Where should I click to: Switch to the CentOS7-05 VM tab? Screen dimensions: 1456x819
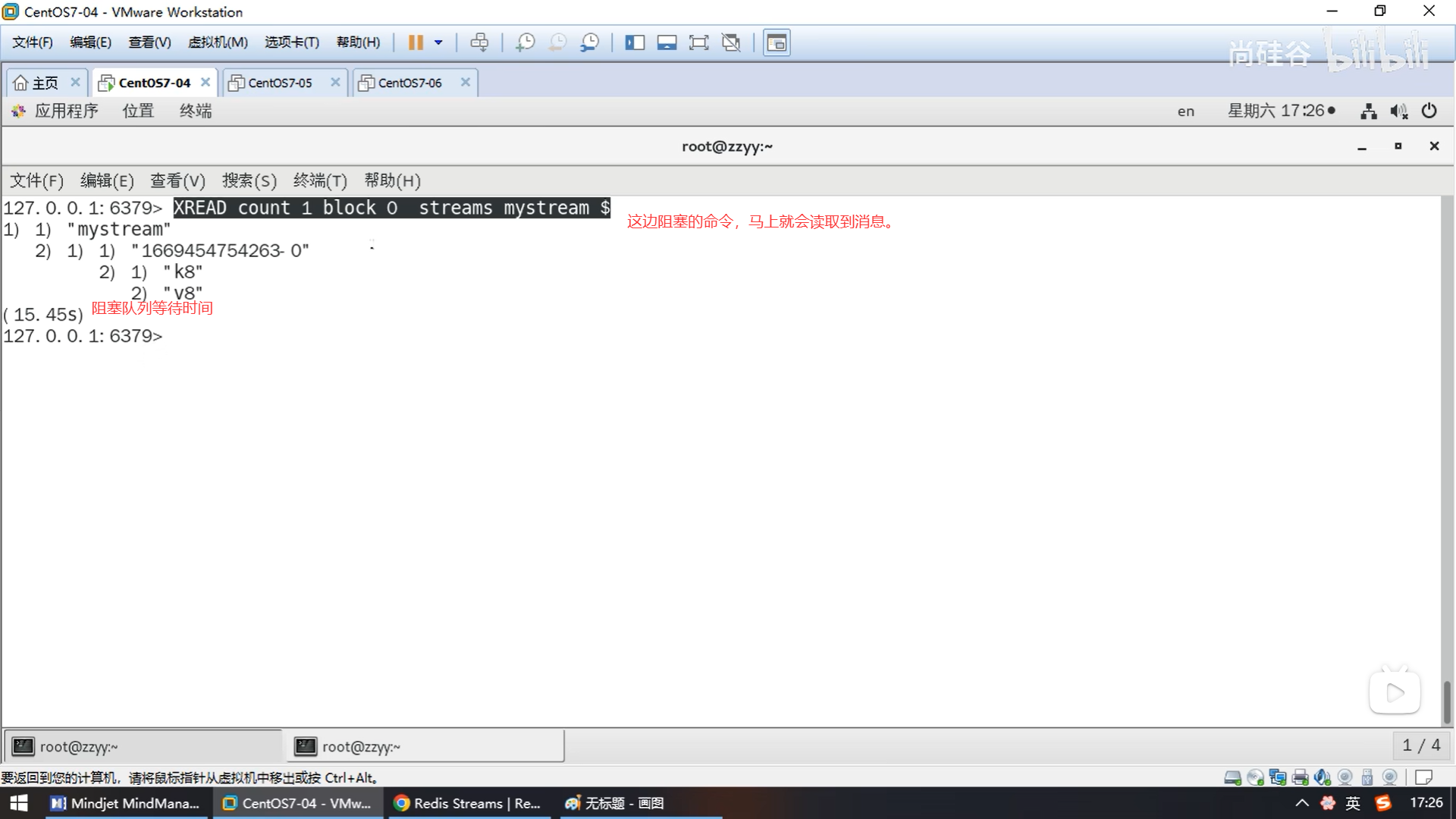(x=280, y=83)
